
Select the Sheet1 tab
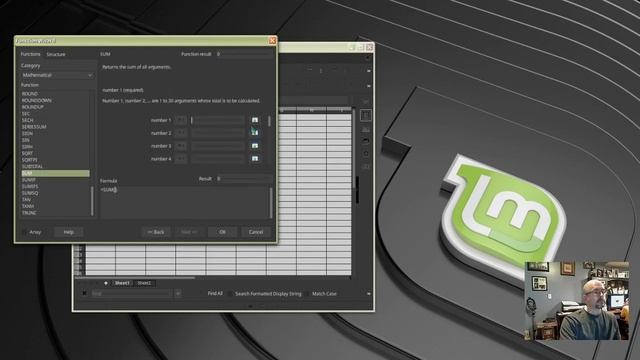pyautogui.click(x=122, y=283)
